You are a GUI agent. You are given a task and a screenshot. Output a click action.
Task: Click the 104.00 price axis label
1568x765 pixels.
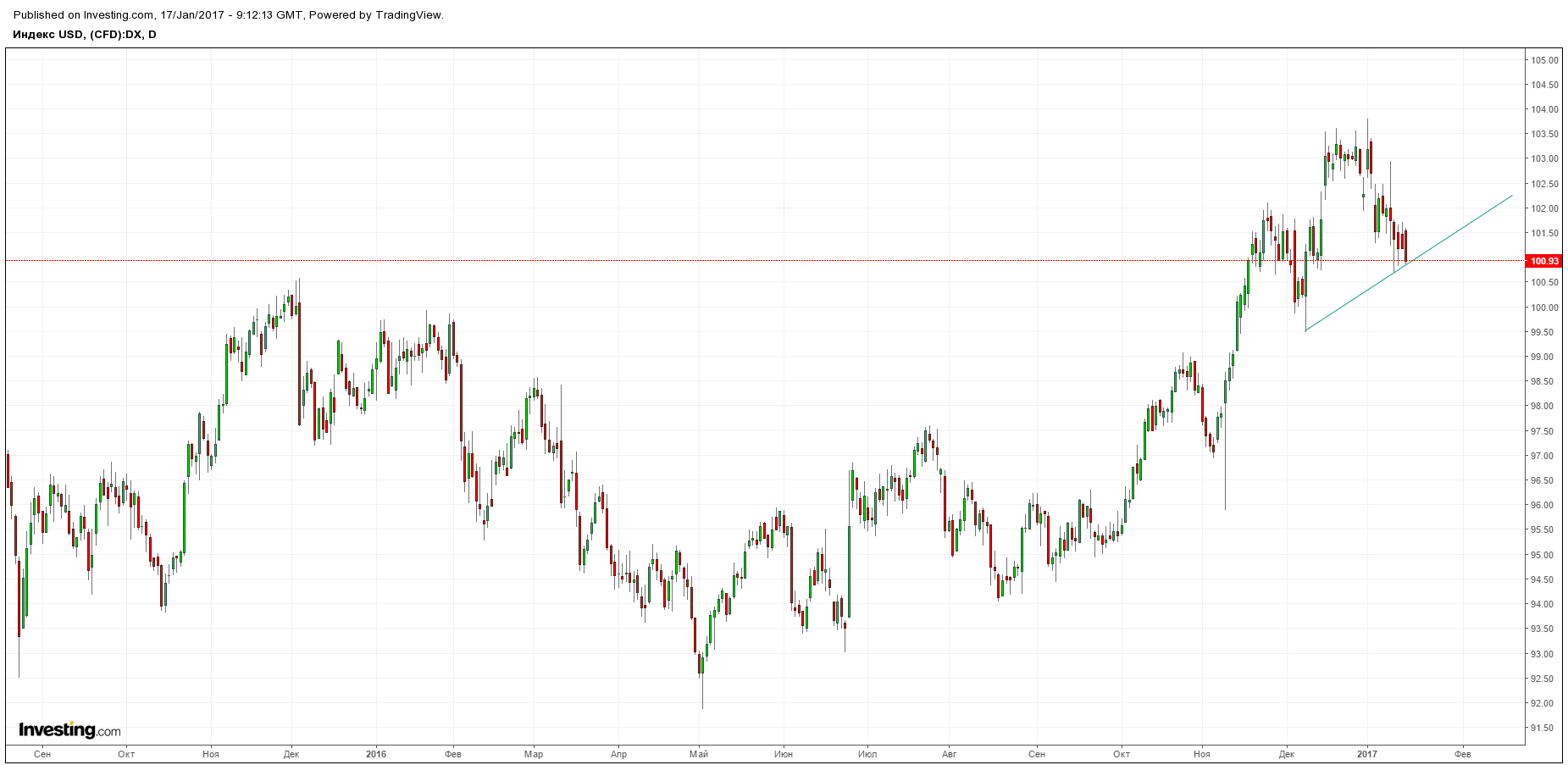click(x=1544, y=109)
